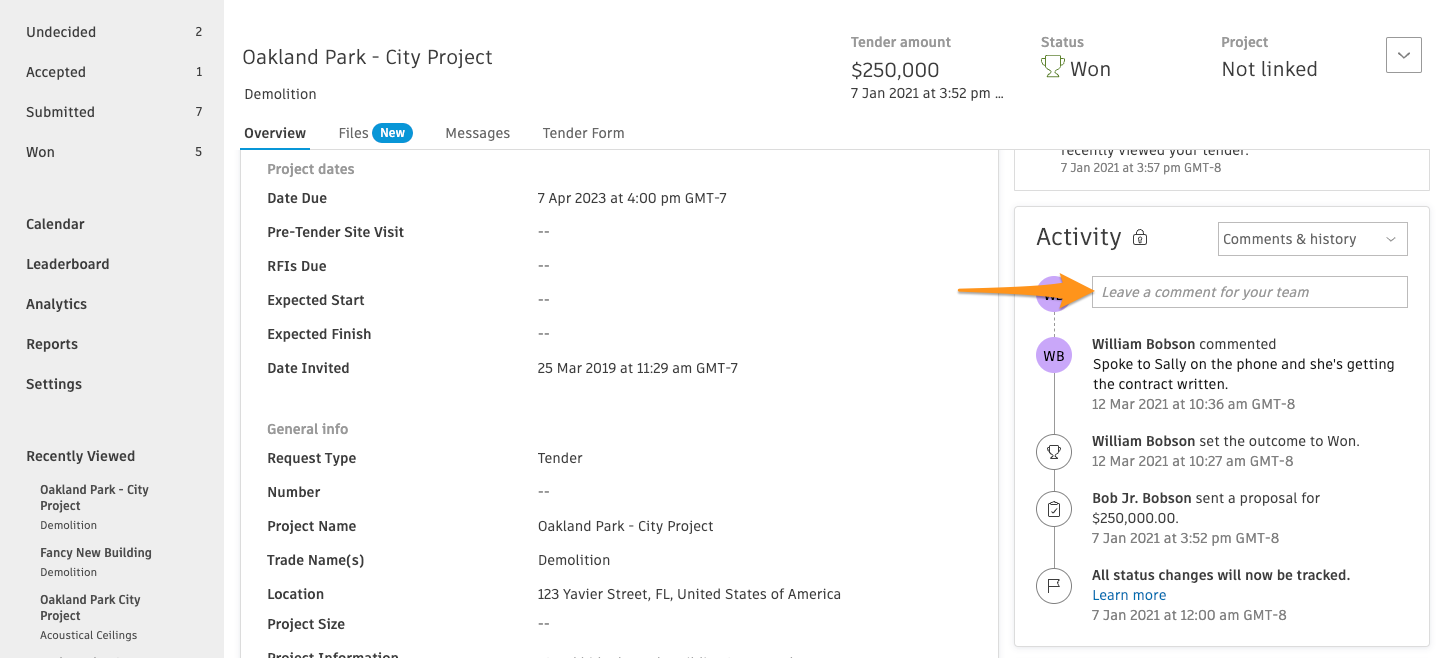This screenshot has width=1445, height=658.
Task: Click the clipboard icon beside the proposal entry
Action: 1053,509
